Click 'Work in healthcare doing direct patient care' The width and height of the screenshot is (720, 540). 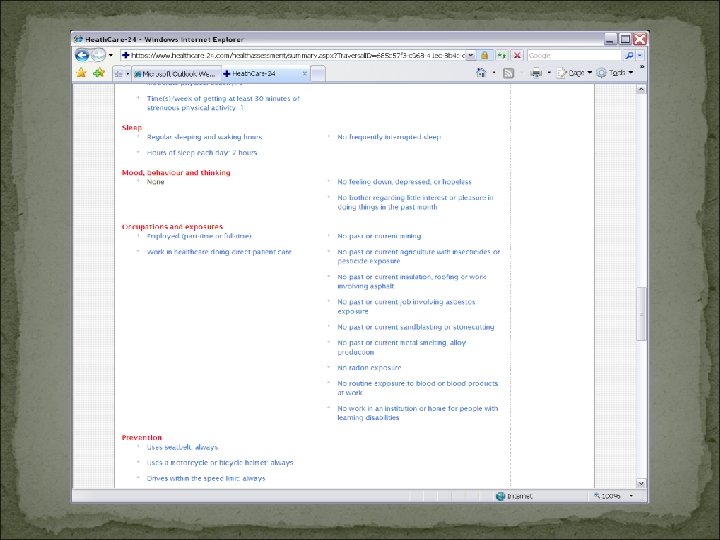click(219, 252)
